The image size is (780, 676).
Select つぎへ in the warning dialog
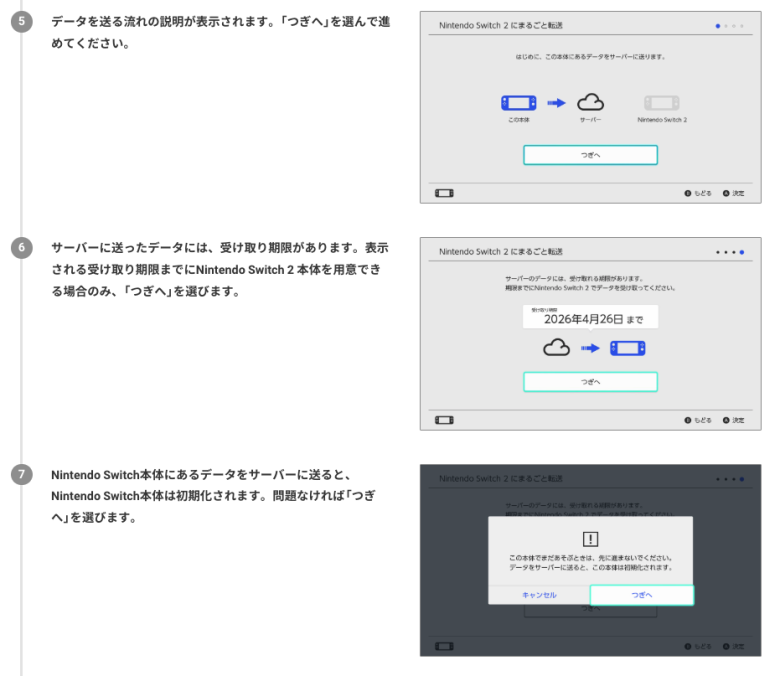(641, 595)
